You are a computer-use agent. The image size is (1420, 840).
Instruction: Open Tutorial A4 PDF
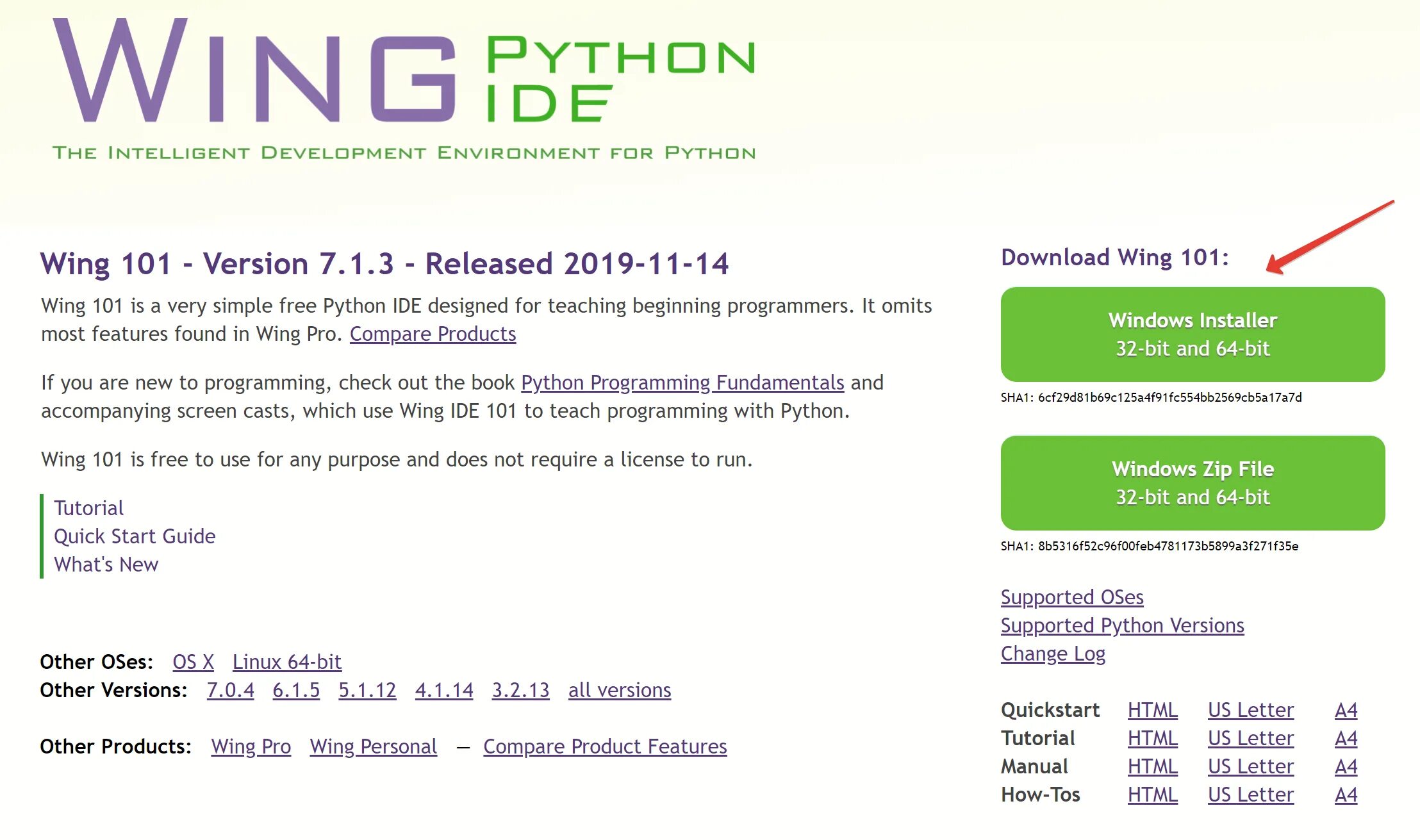(1346, 738)
